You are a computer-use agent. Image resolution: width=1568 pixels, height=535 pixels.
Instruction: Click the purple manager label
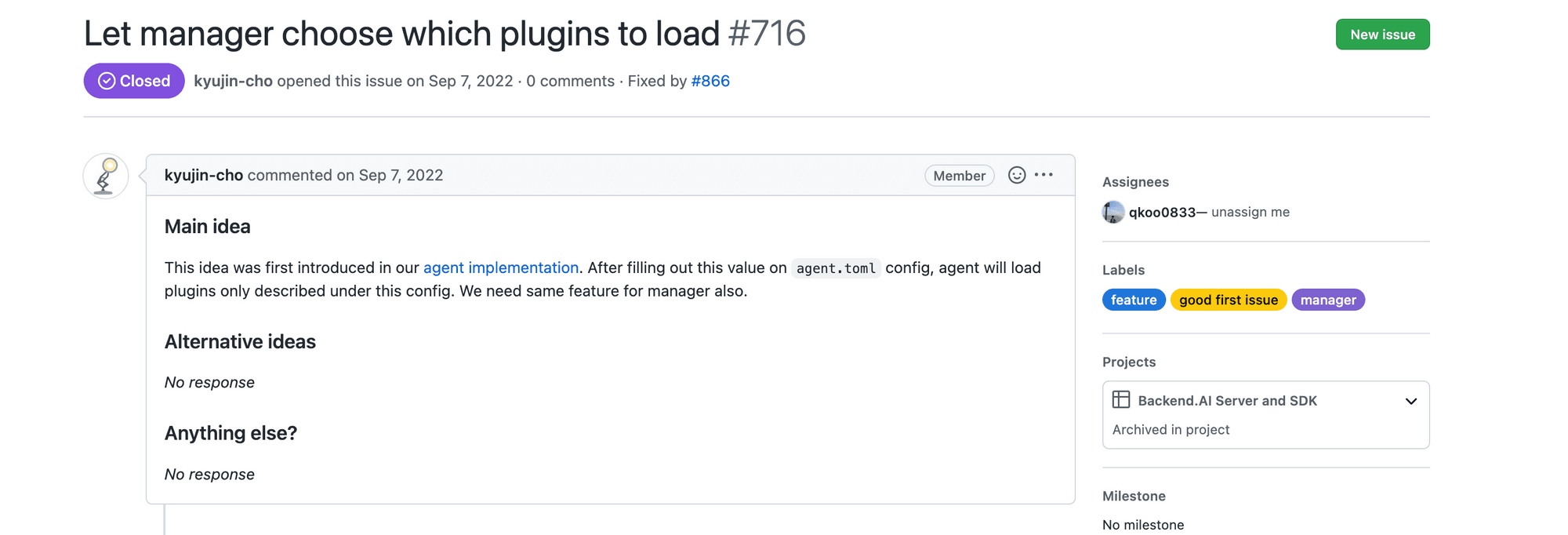[x=1328, y=300]
